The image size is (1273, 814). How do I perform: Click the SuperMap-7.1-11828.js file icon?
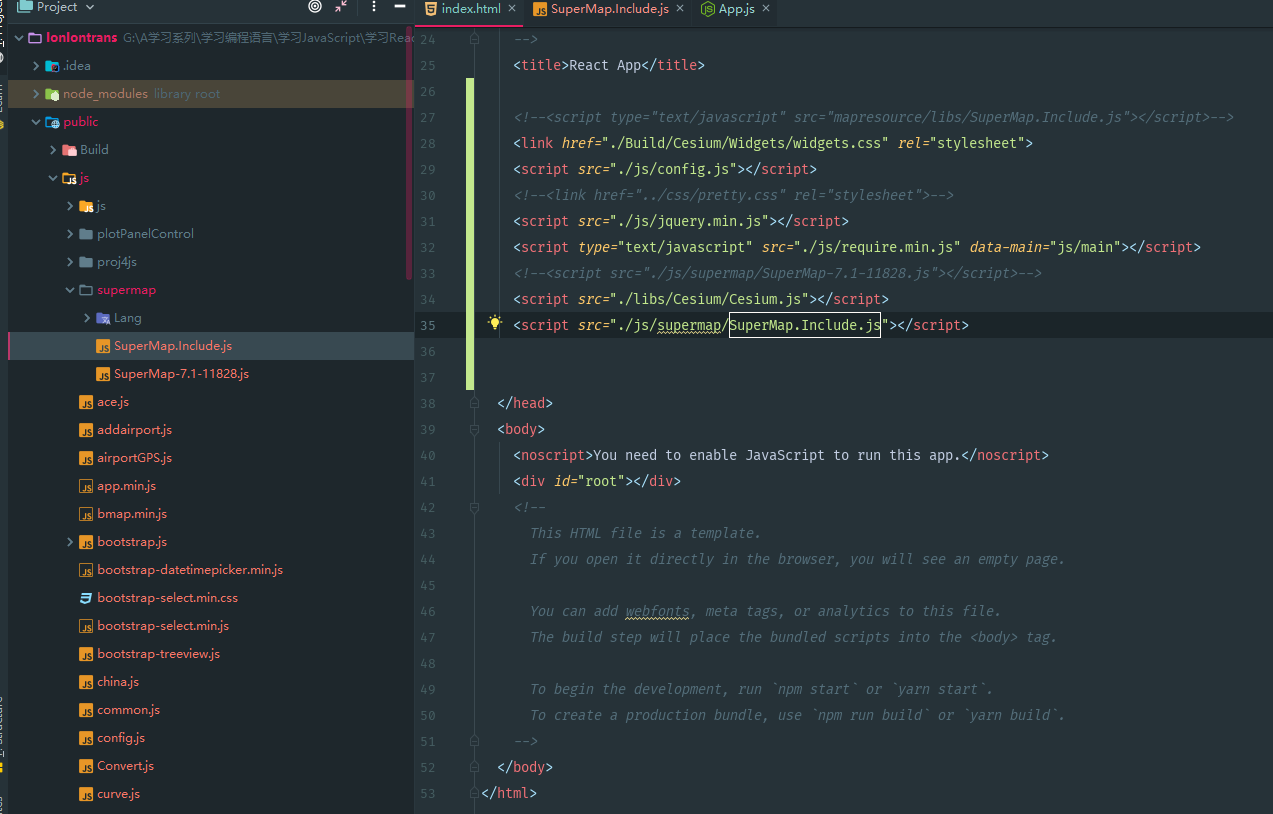pos(103,374)
